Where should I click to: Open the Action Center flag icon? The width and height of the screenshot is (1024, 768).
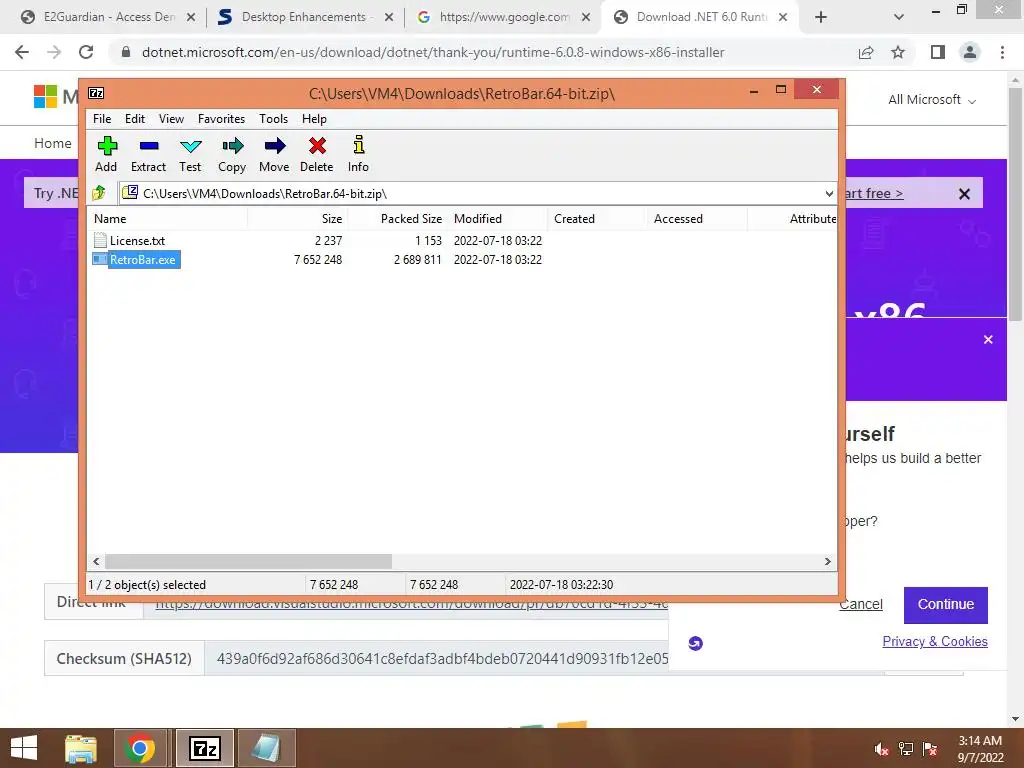tap(930, 748)
